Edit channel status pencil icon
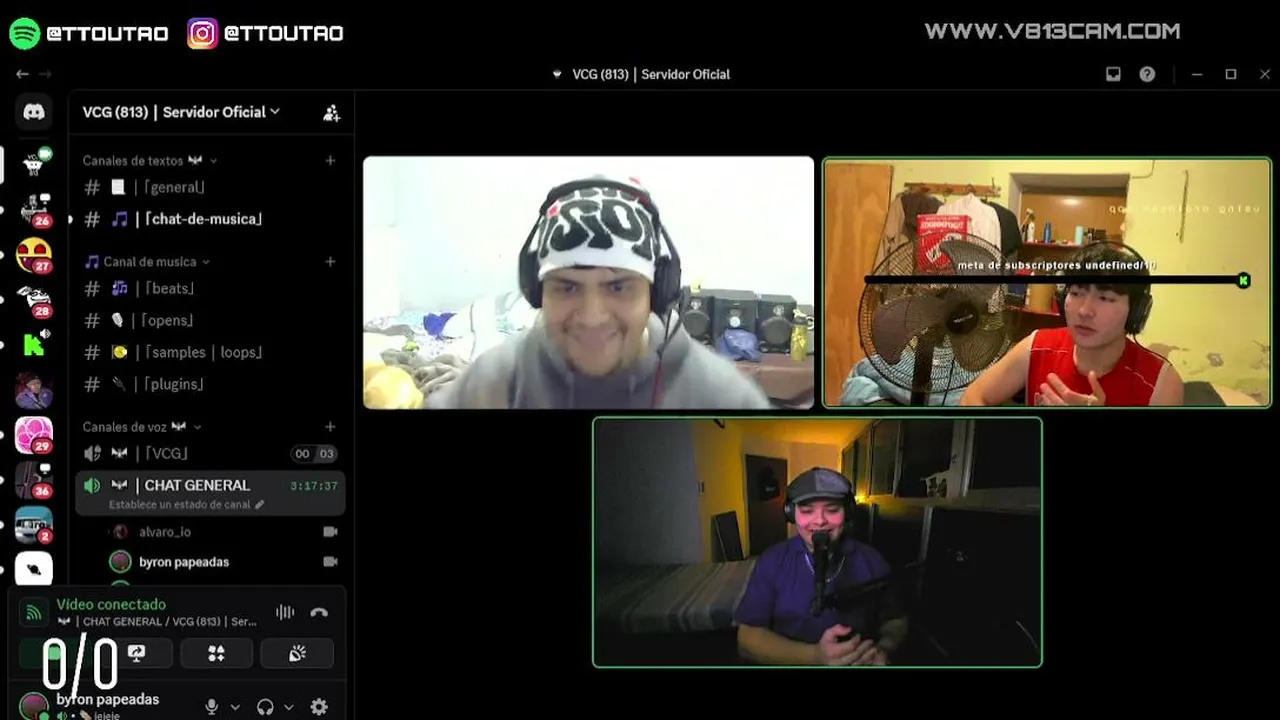The width and height of the screenshot is (1280, 720). click(x=260, y=505)
